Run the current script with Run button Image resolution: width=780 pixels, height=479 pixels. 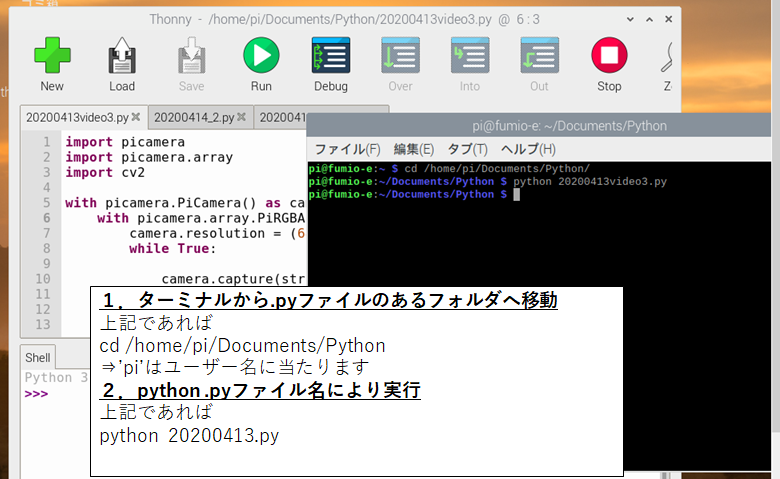pyautogui.click(x=261, y=55)
